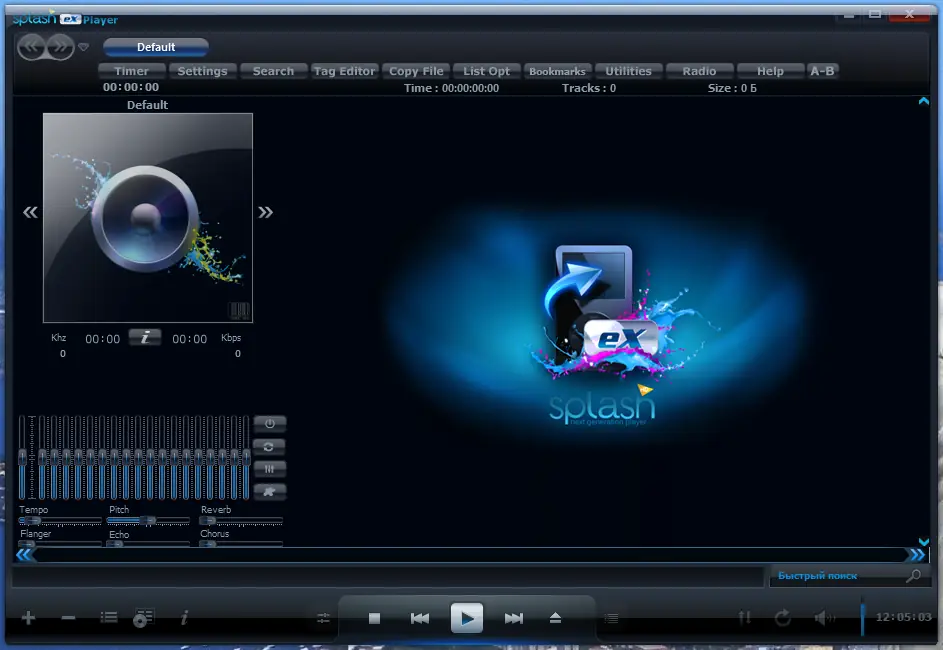
Task: Open equalizer presets bars button
Action: 269,469
